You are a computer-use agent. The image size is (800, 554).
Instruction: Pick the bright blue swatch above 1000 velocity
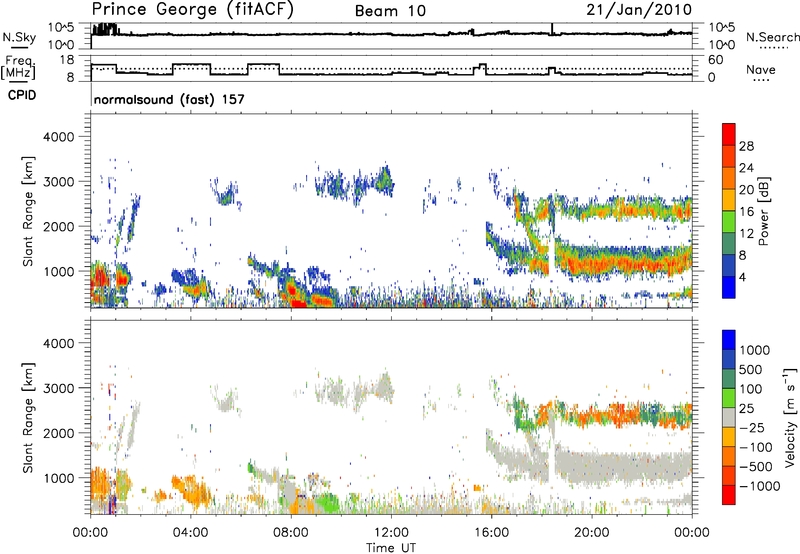[729, 340]
